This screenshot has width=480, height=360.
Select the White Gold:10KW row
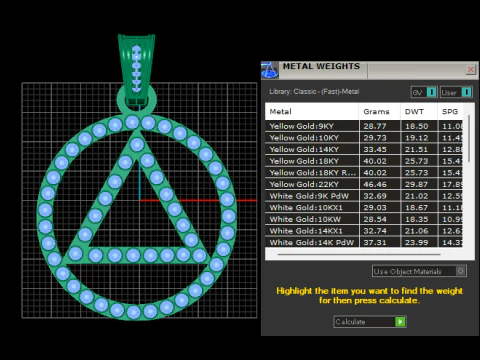coord(364,219)
